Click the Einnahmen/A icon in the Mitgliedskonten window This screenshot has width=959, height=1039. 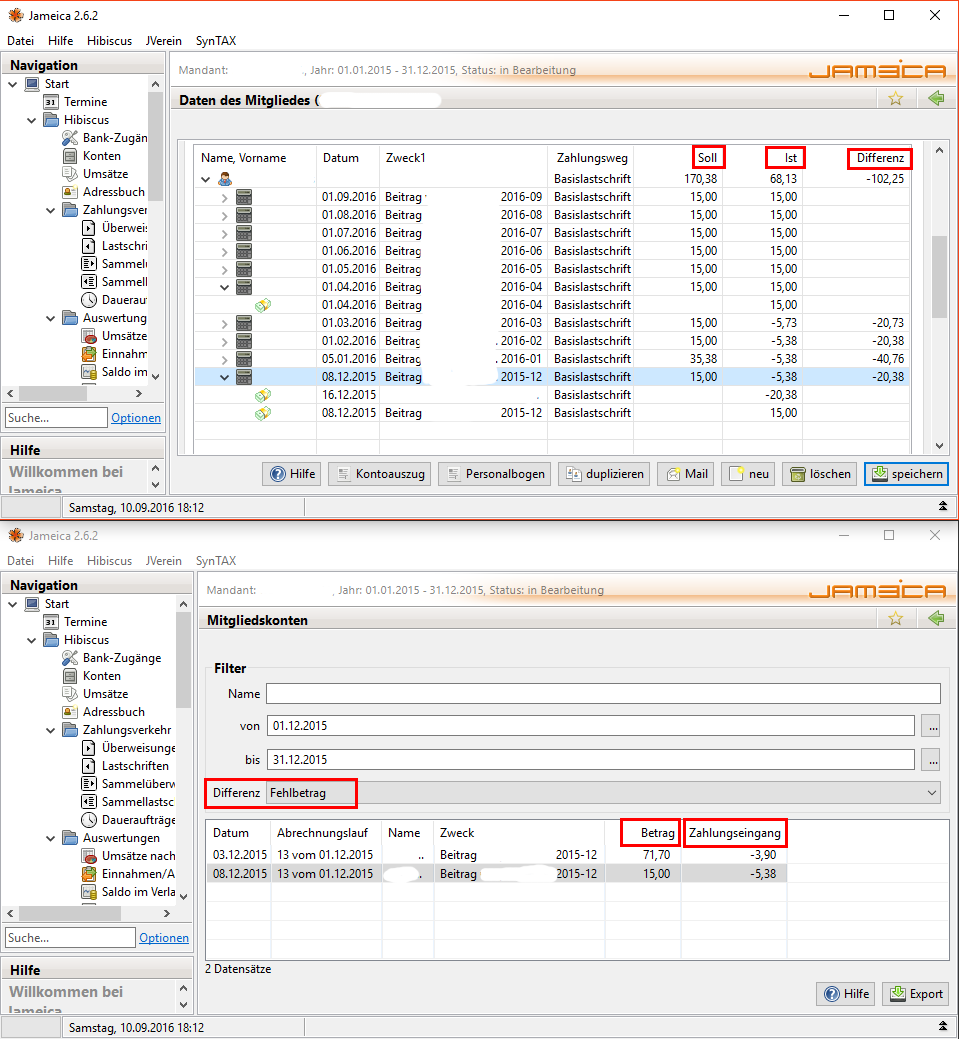pyautogui.click(x=89, y=874)
